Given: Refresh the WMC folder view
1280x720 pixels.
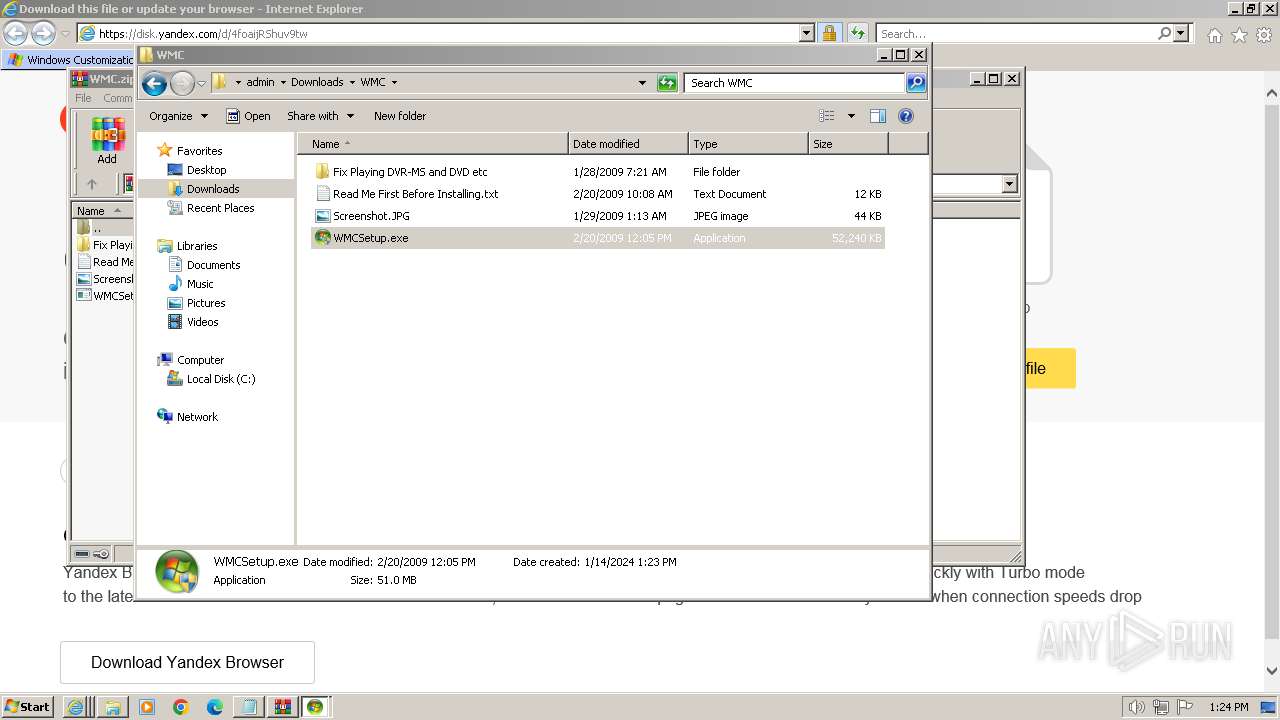Looking at the screenshot, I should (667, 83).
